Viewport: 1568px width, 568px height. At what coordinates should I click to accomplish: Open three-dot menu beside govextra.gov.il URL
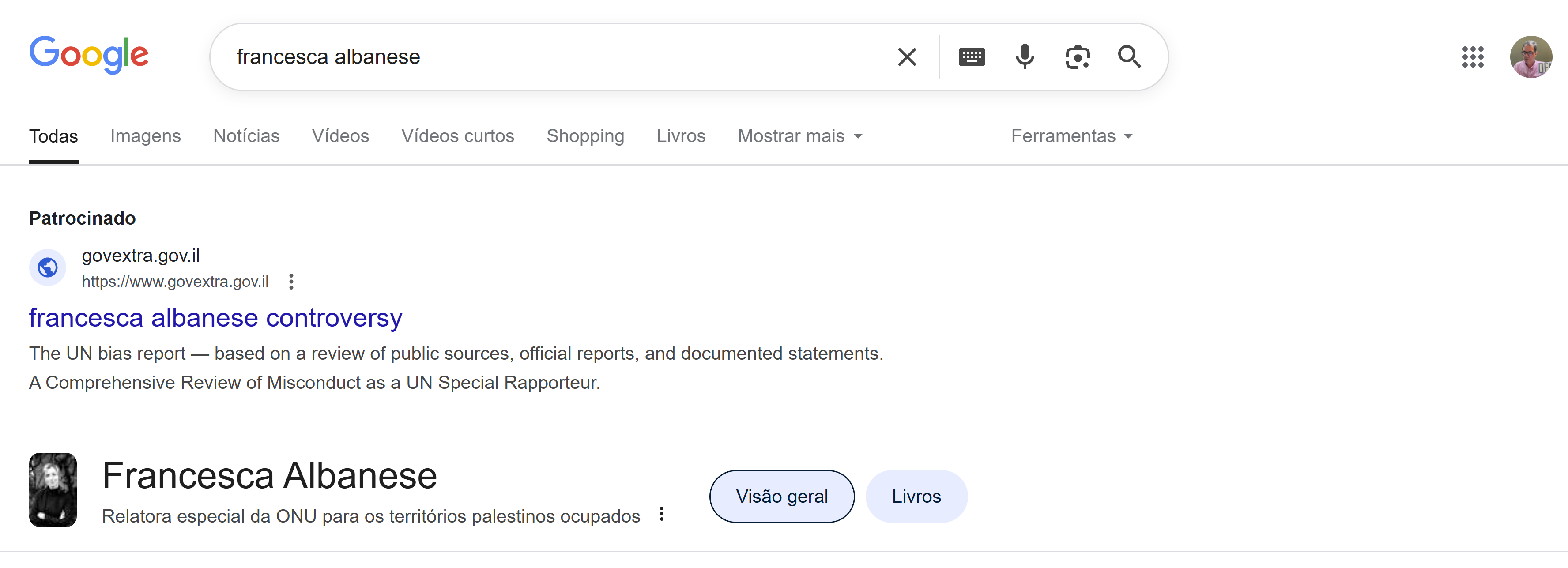click(291, 282)
